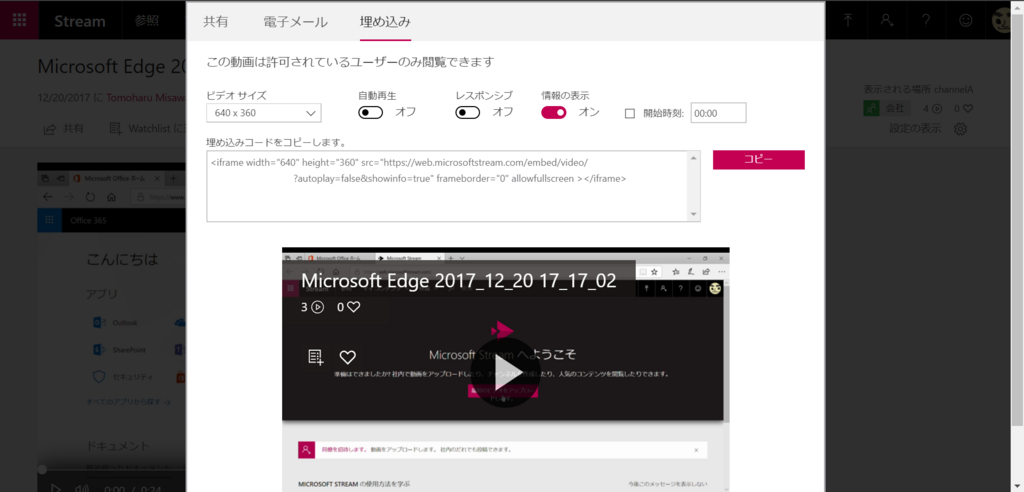Click the upload arrow icon in header
1024x492 pixels.
pyautogui.click(x=848, y=20)
